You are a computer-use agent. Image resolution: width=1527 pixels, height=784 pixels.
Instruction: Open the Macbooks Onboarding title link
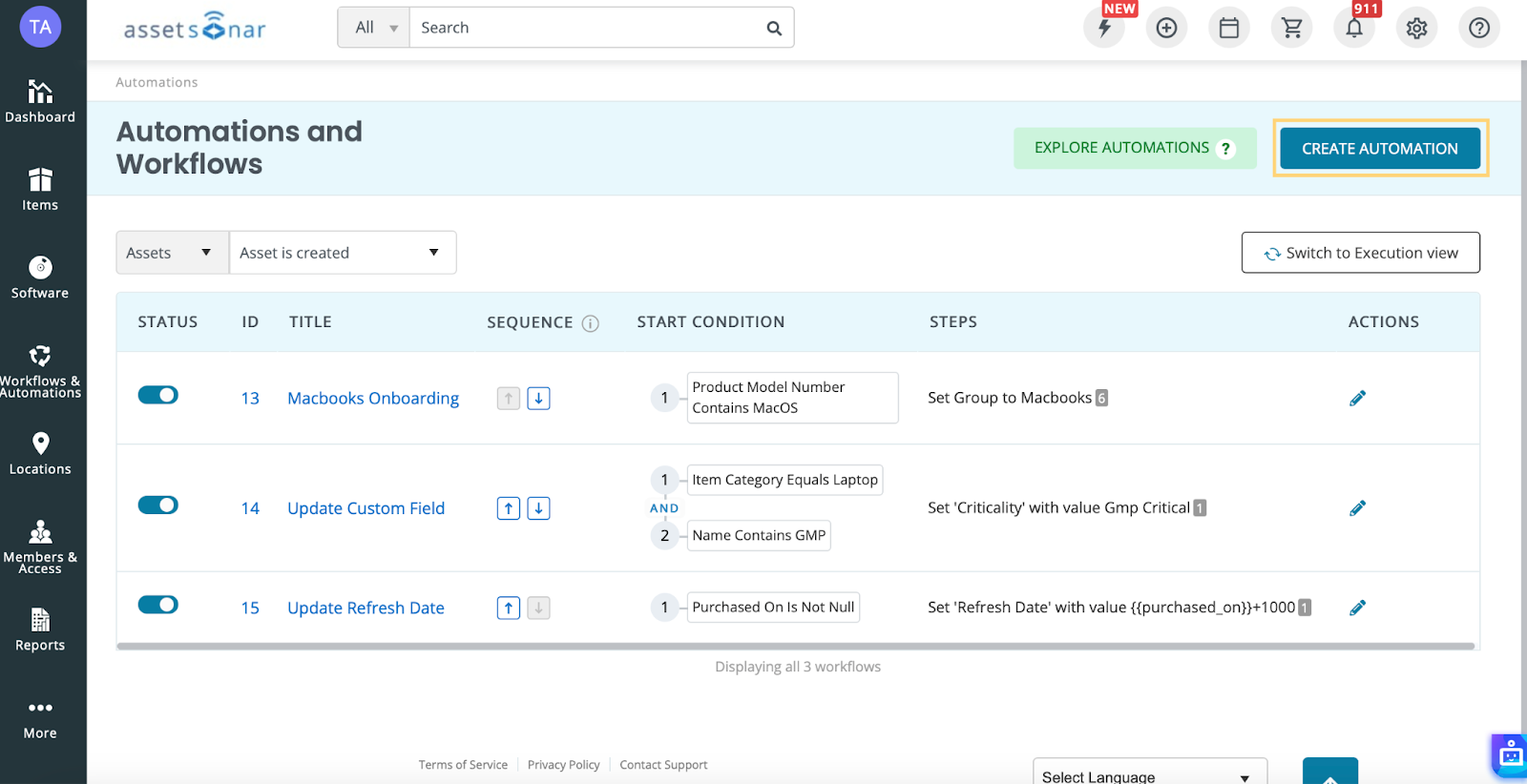(x=373, y=398)
